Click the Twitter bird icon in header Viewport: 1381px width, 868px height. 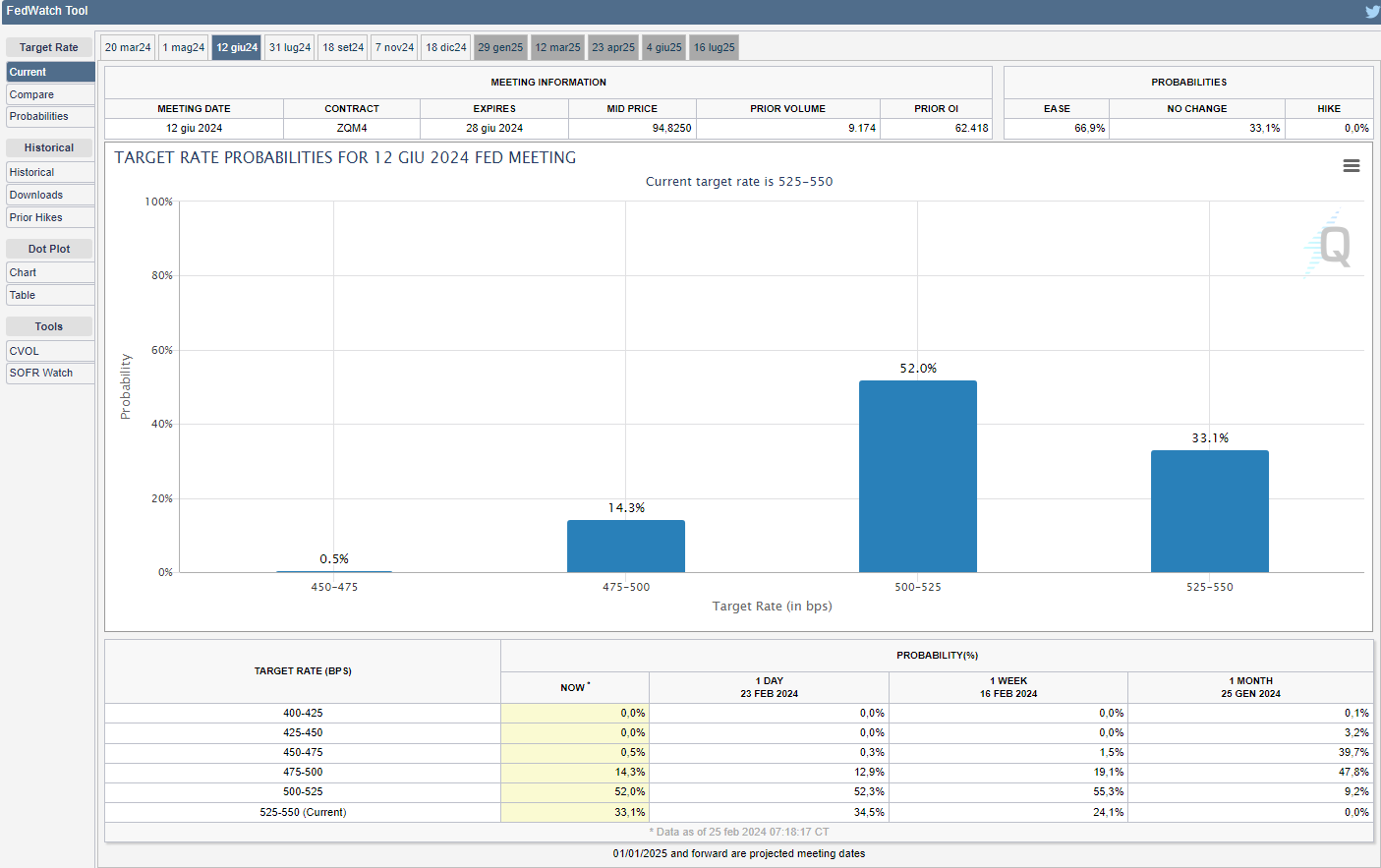1372,12
